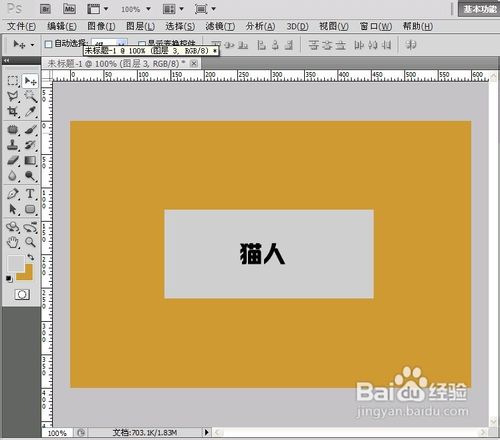This screenshot has width=500, height=440.
Task: Expand the status bar info arrow menu
Action: click(207, 432)
